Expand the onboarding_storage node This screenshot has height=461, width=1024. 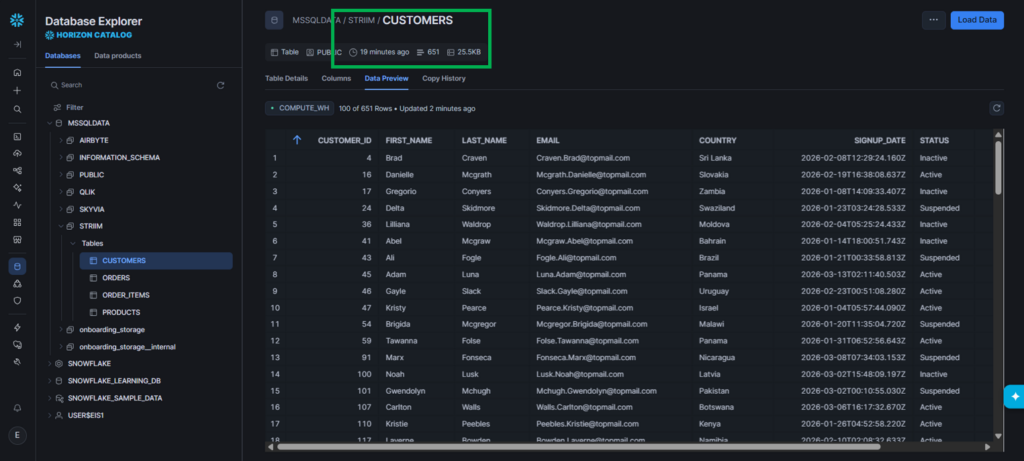61,329
